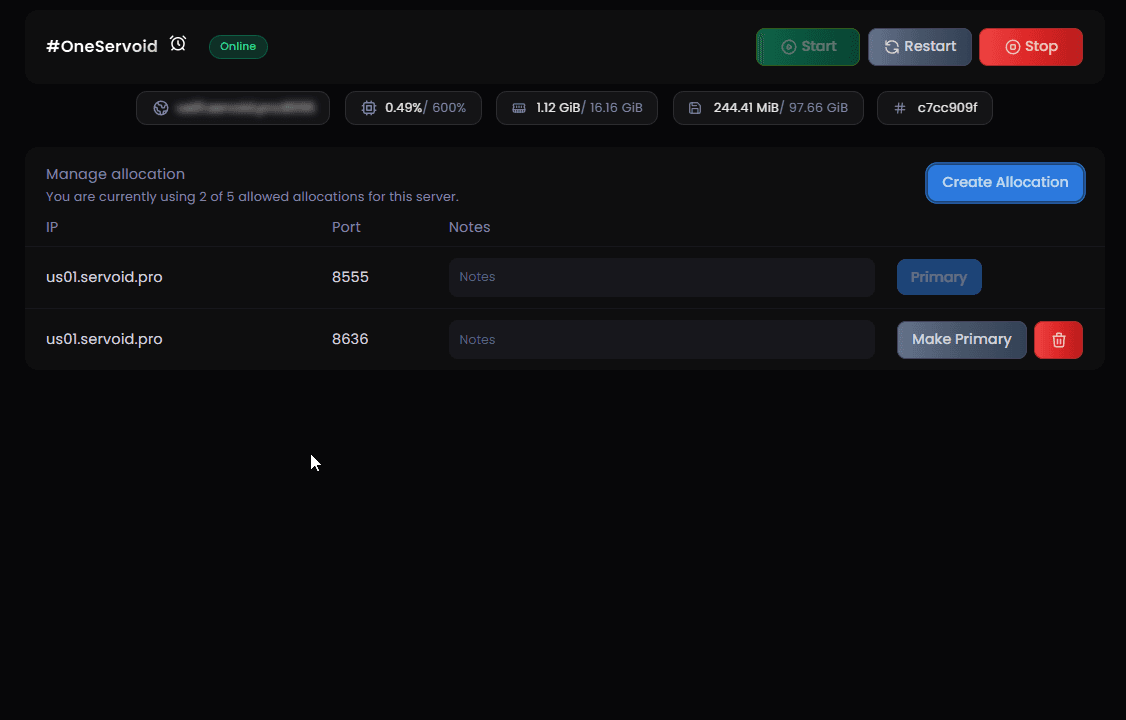Restart the server

pos(920,47)
